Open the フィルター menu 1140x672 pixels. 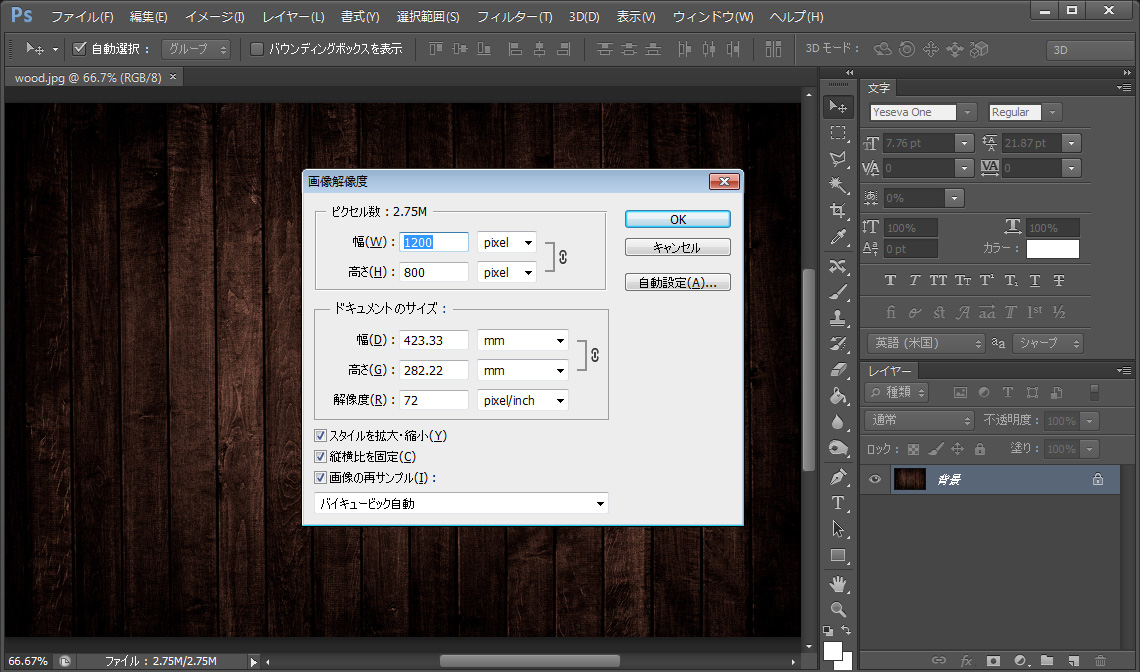514,17
